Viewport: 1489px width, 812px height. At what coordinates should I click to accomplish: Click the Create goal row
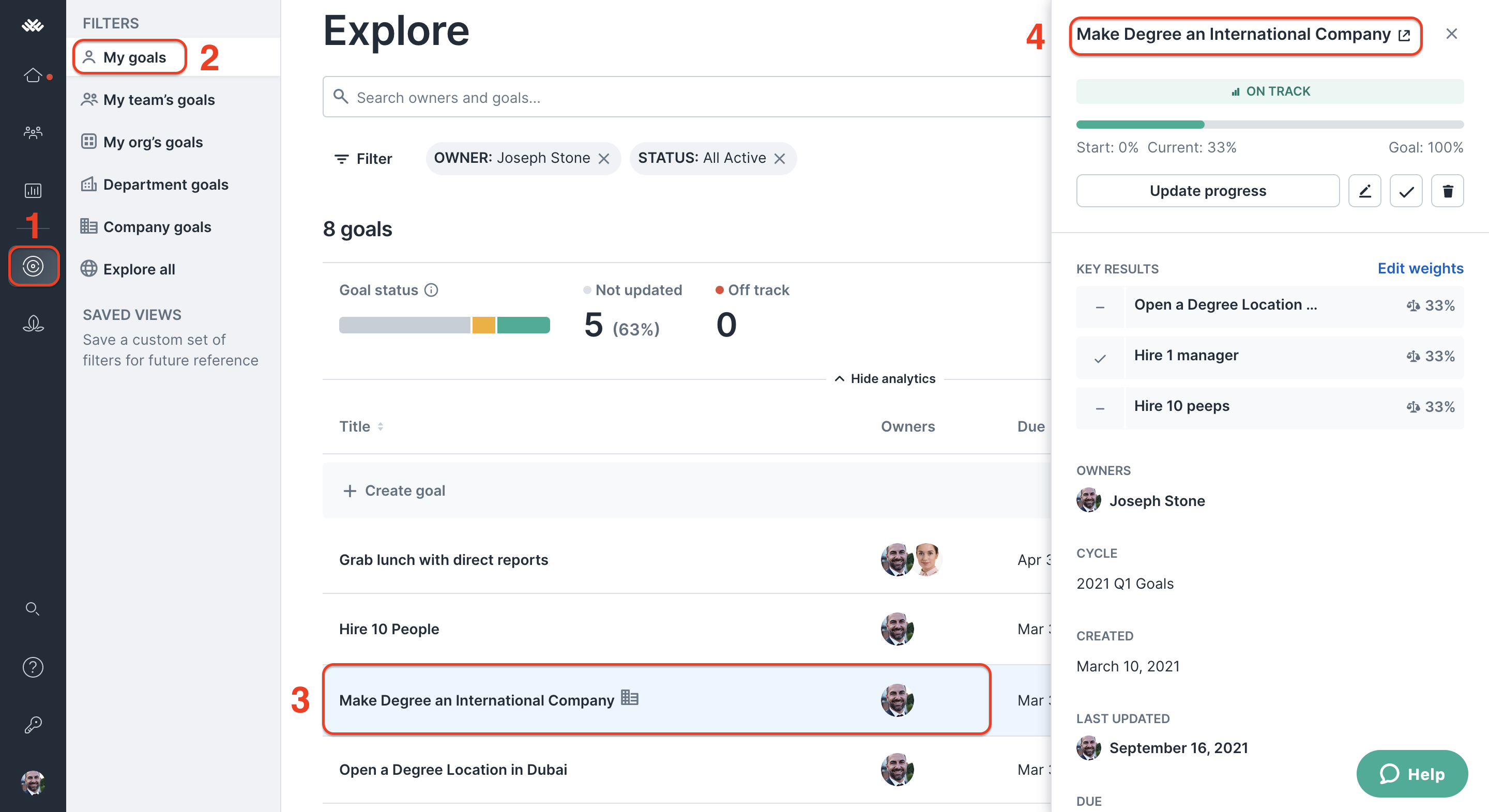[687, 490]
